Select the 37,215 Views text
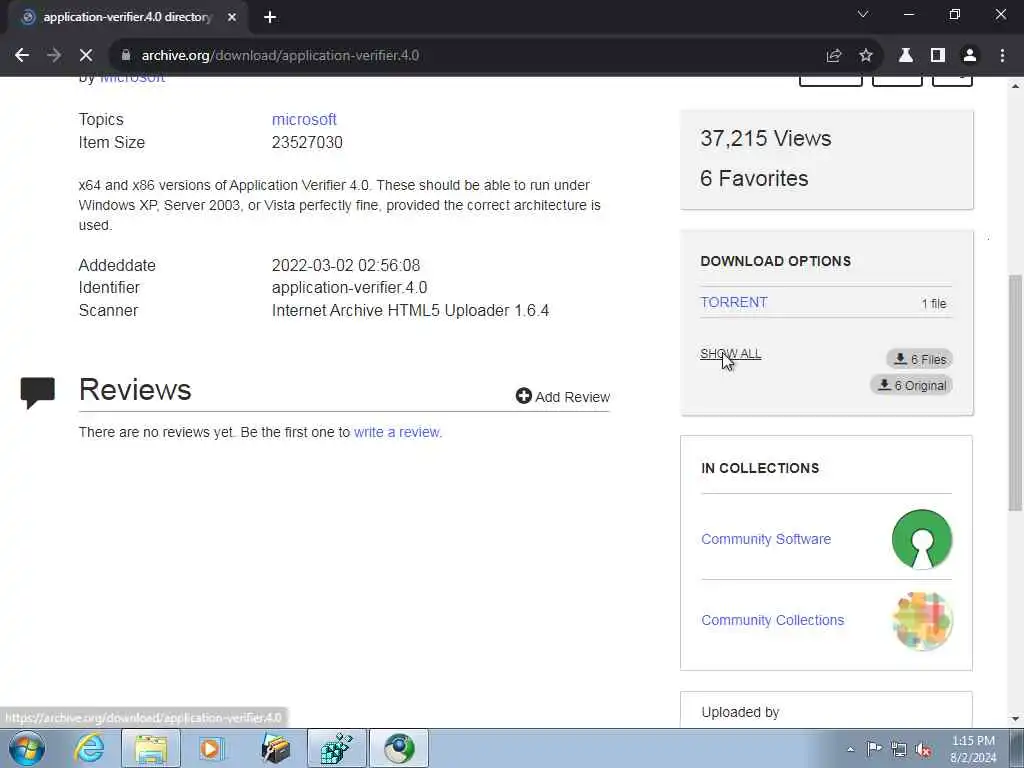The height and width of the screenshot is (768, 1024). pos(765,138)
